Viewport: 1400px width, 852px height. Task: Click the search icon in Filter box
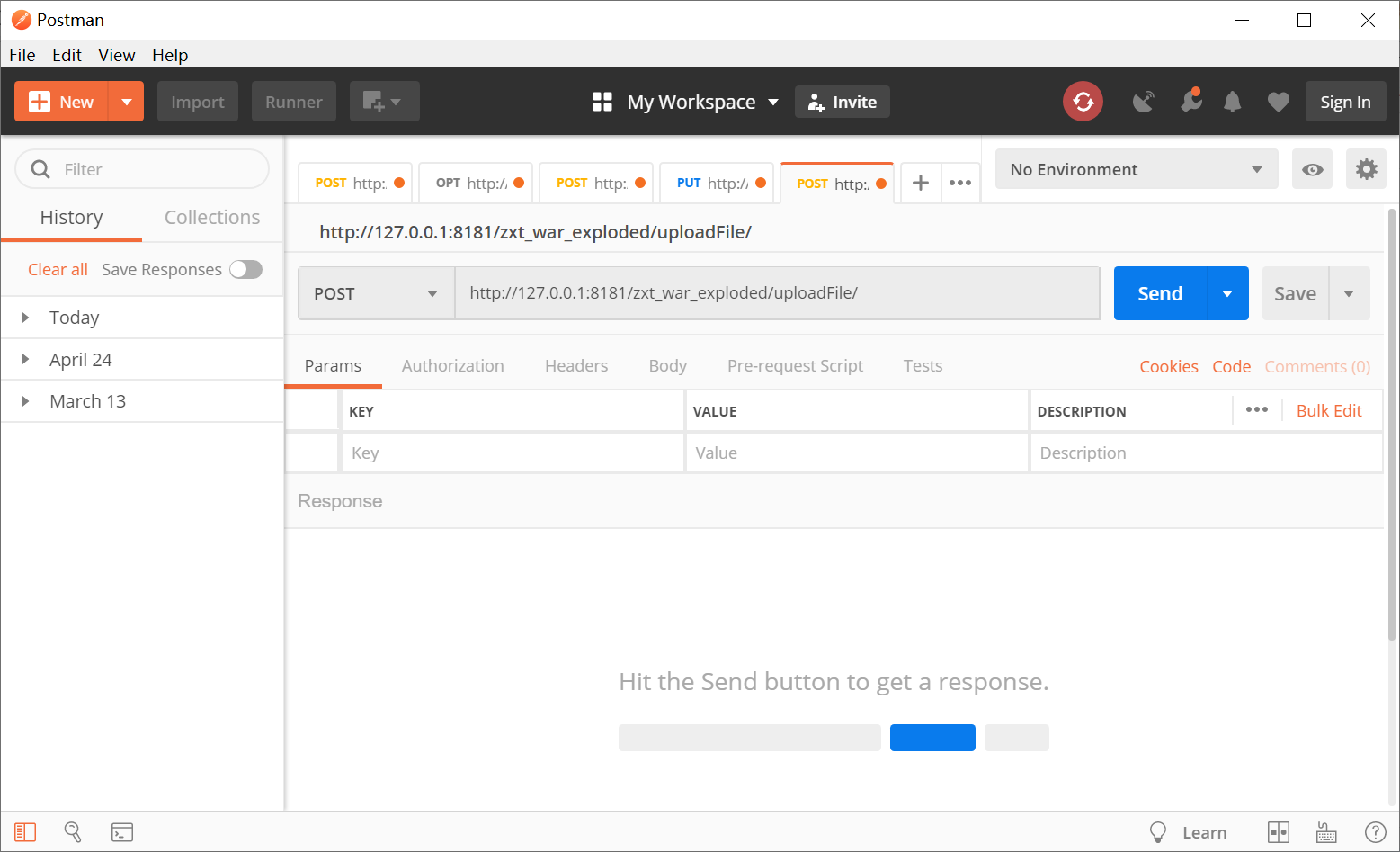click(40, 169)
